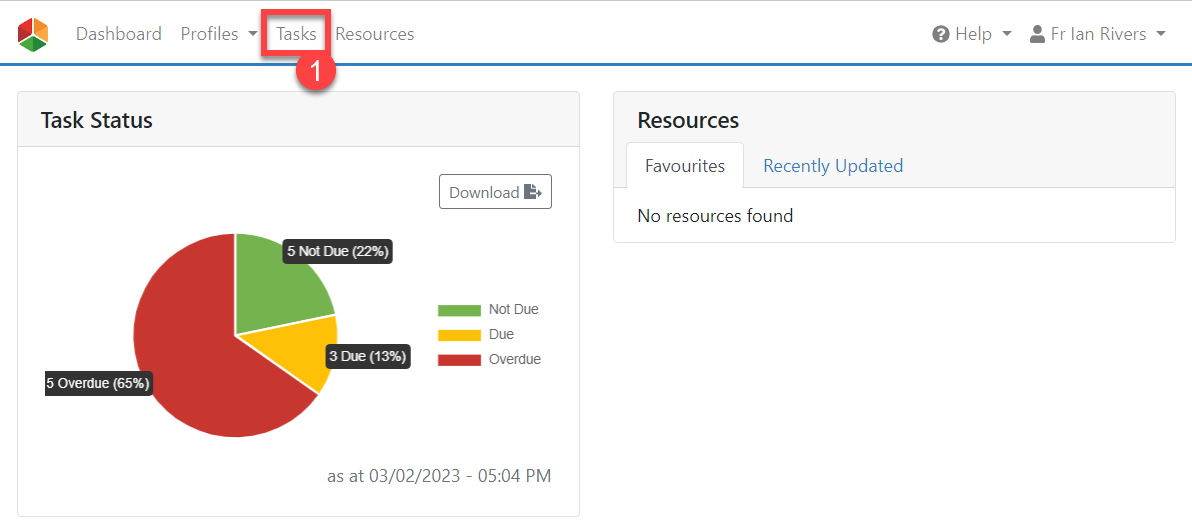This screenshot has height=528, width=1192.
Task: Click the user profile person icon
Action: 1037,34
